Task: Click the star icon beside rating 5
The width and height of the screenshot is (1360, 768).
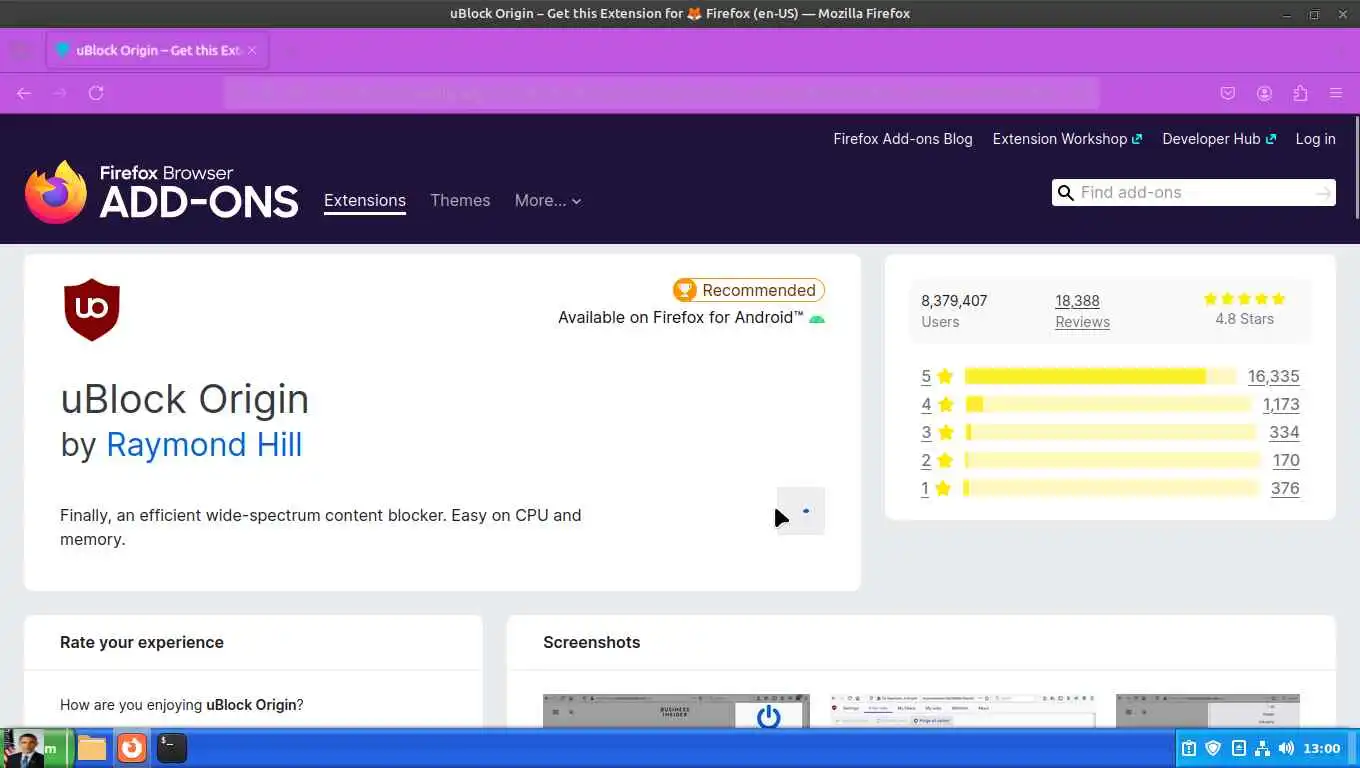Action: tap(945, 377)
